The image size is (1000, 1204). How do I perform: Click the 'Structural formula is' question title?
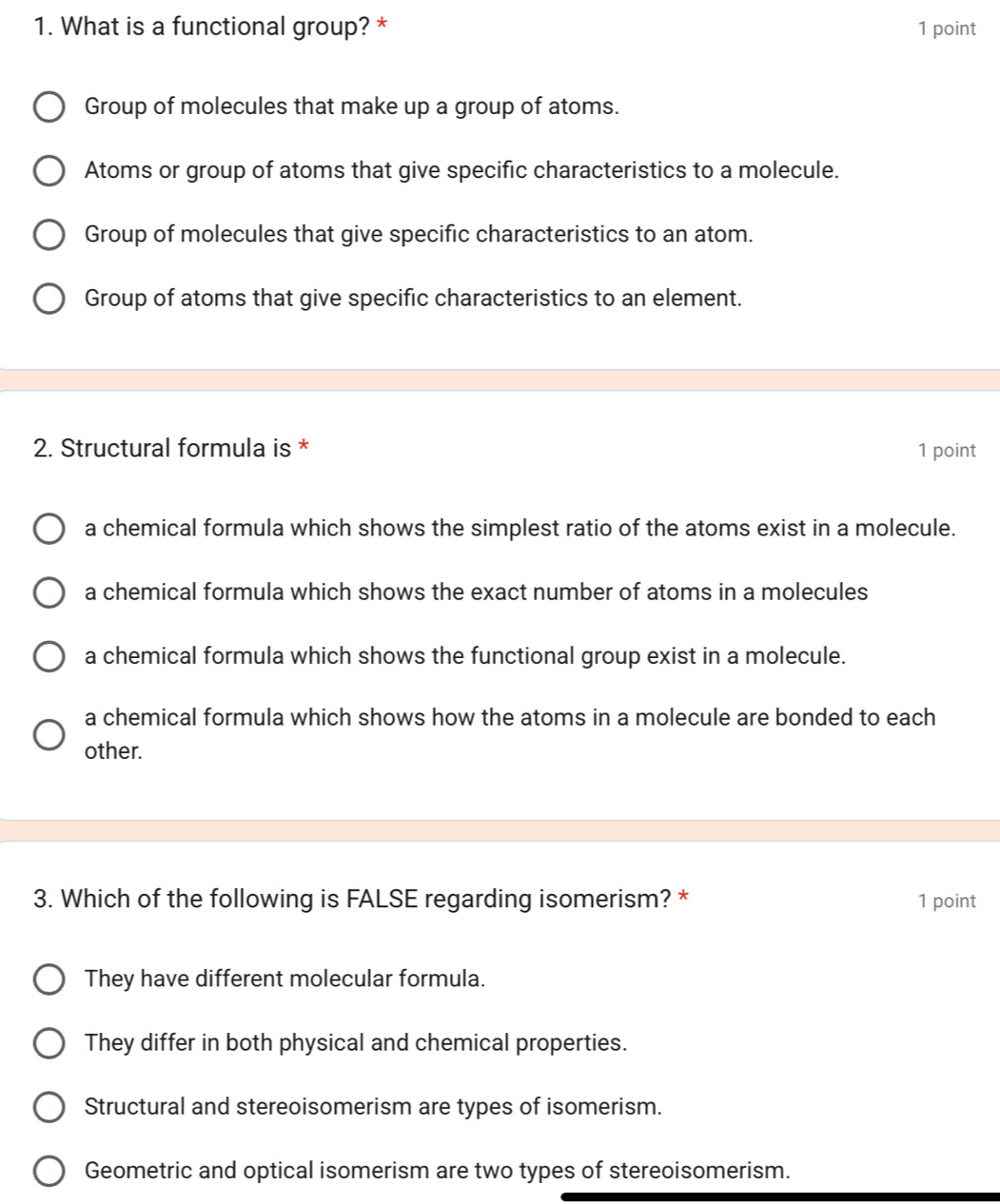point(162,448)
